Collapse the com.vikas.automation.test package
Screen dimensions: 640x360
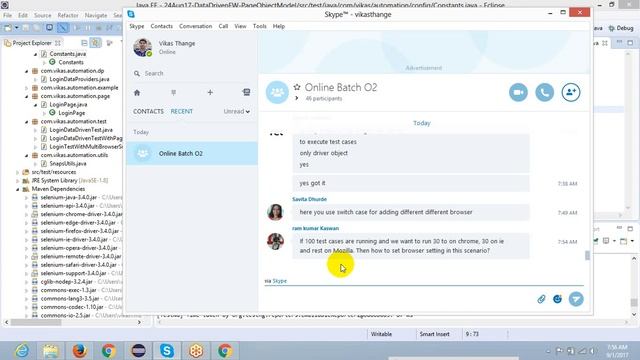click(x=27, y=122)
